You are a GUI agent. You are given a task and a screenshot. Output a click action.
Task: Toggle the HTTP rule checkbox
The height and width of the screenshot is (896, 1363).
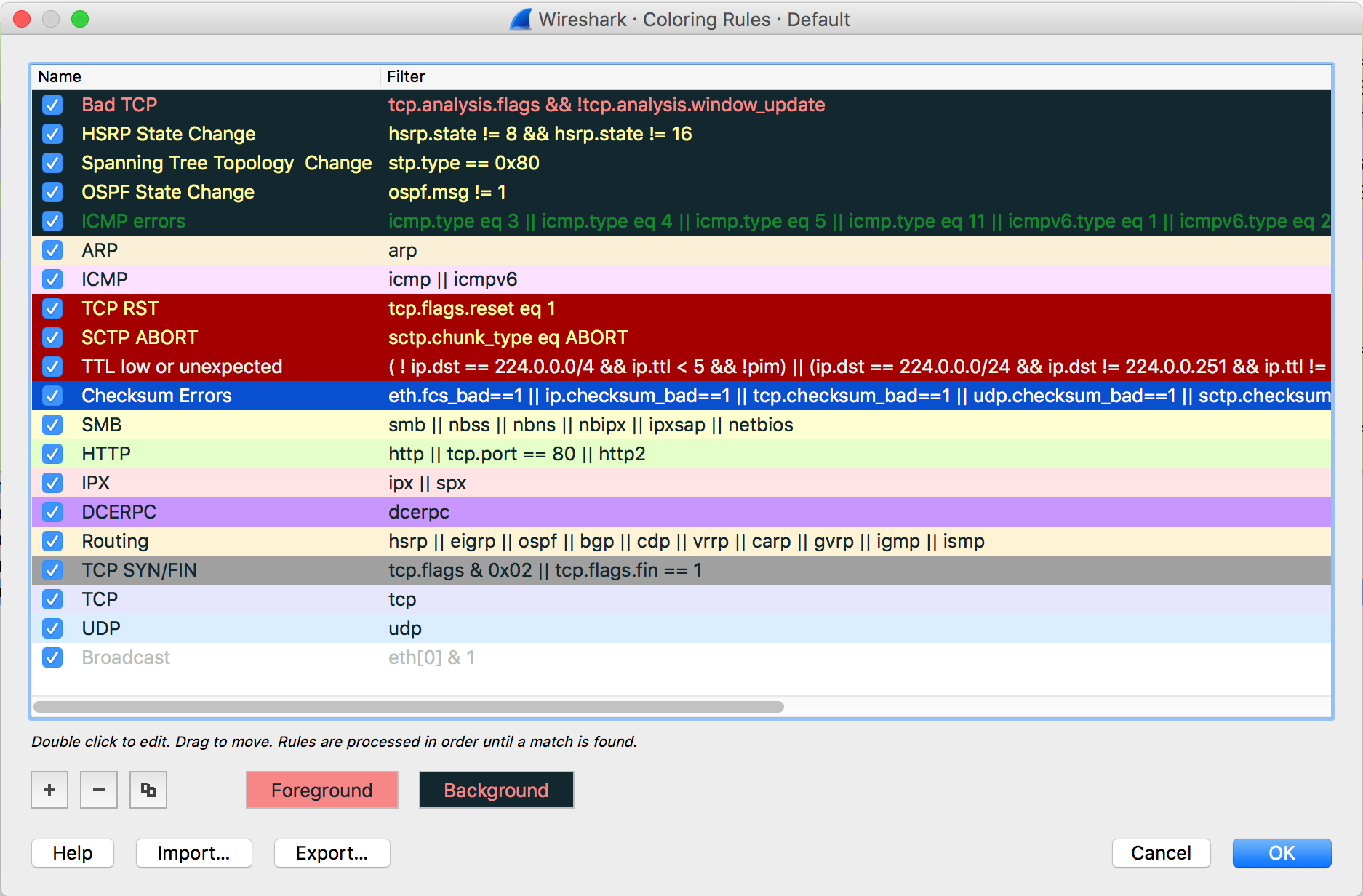[x=52, y=454]
